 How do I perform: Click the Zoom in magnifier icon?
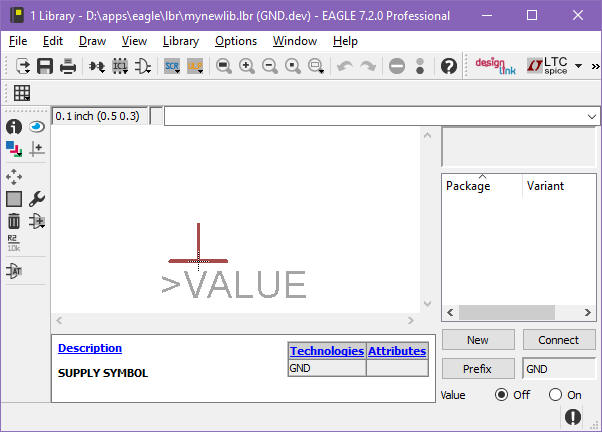coord(246,66)
